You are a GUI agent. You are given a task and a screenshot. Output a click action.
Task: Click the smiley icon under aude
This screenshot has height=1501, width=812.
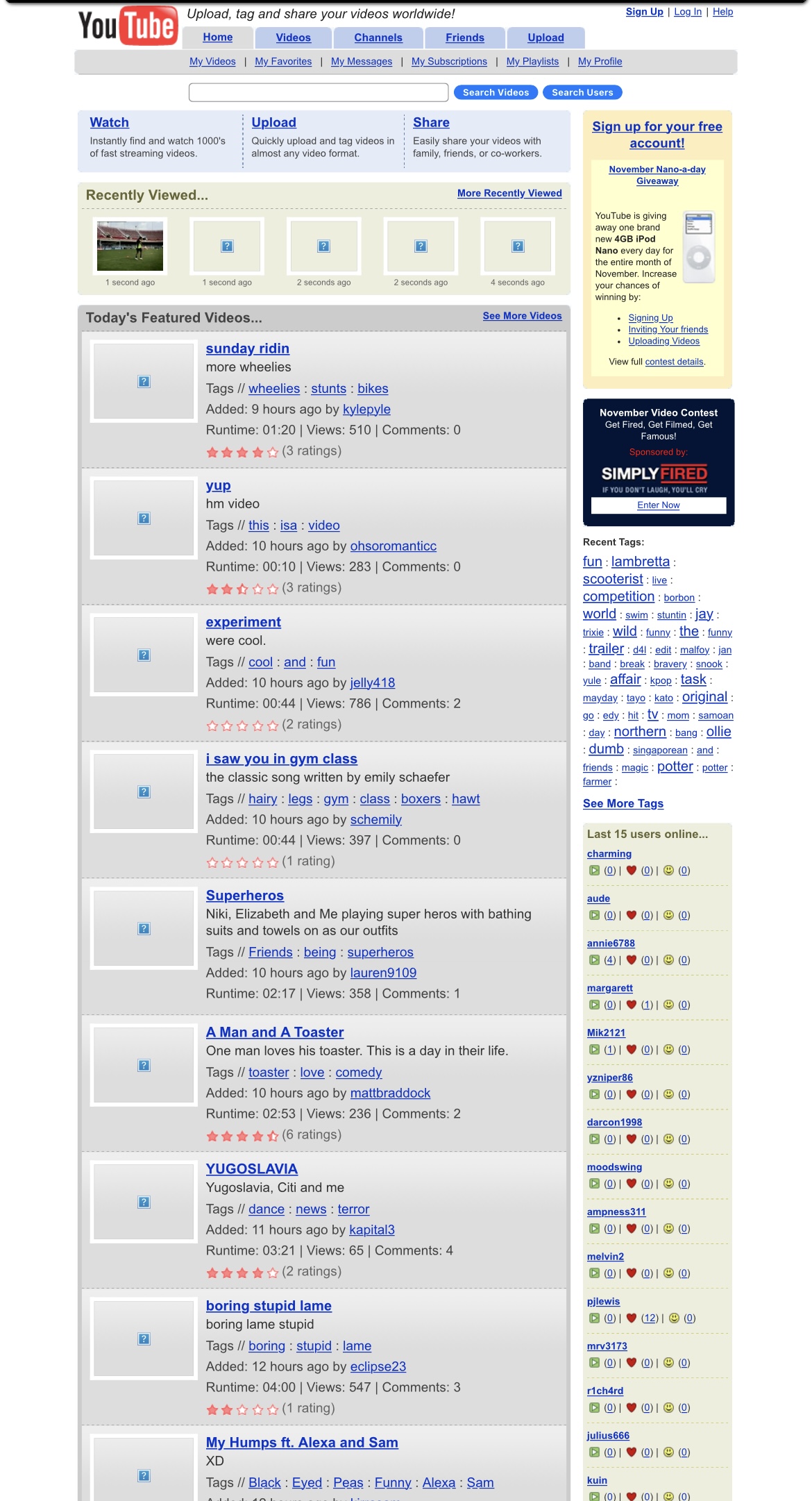click(669, 915)
